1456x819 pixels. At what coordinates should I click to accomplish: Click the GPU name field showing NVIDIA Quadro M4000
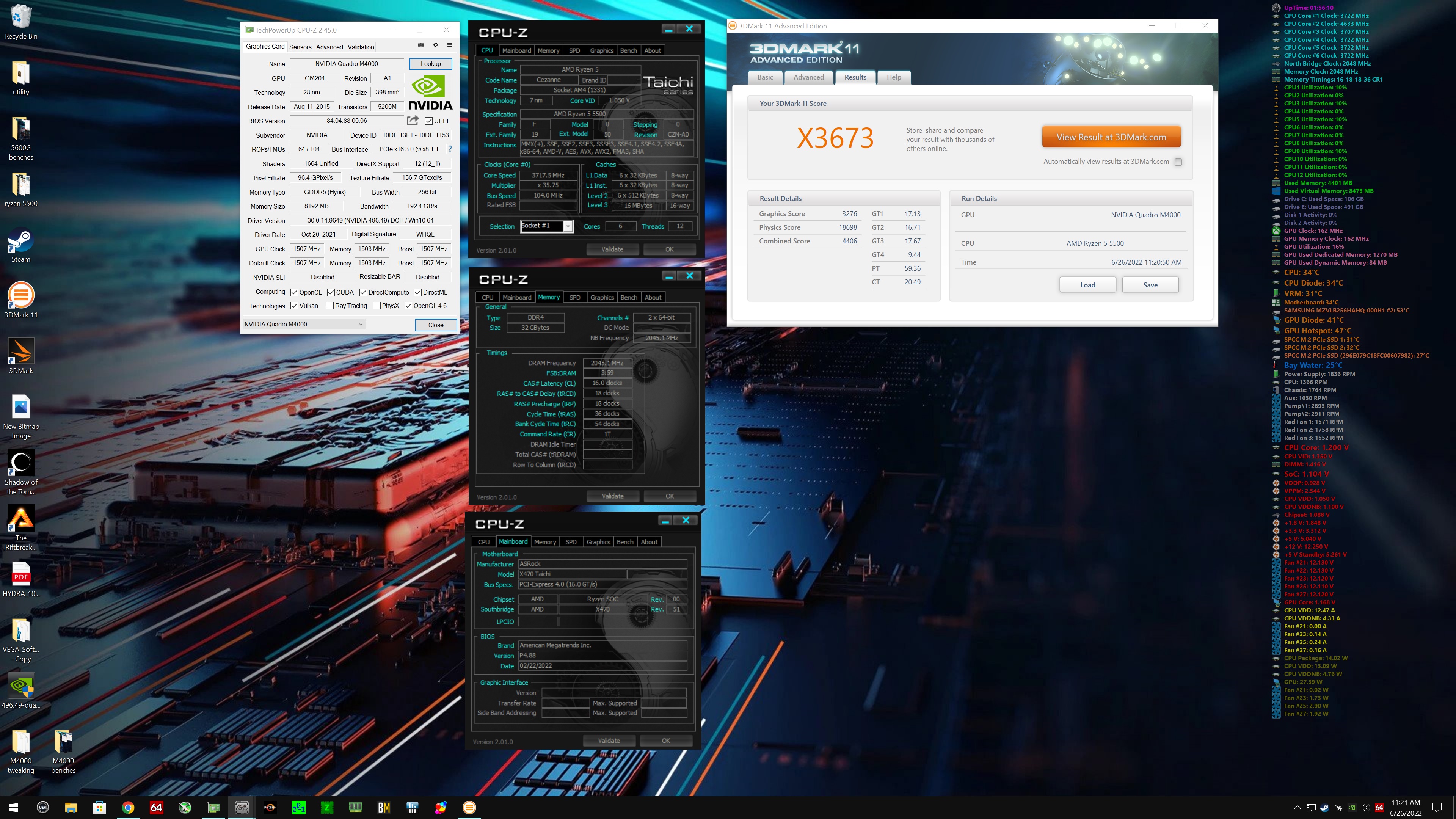click(347, 64)
